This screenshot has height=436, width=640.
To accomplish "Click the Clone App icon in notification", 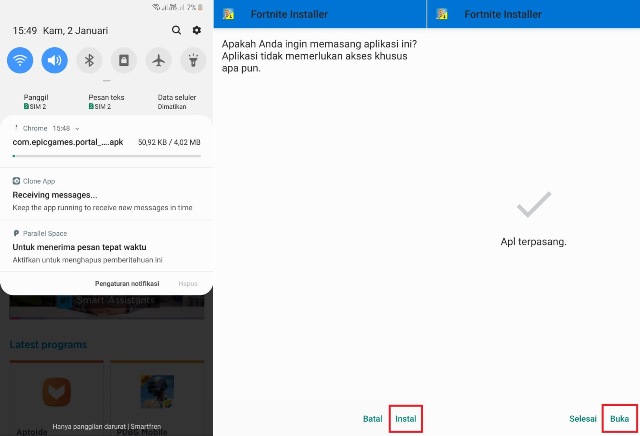I will pos(16,181).
